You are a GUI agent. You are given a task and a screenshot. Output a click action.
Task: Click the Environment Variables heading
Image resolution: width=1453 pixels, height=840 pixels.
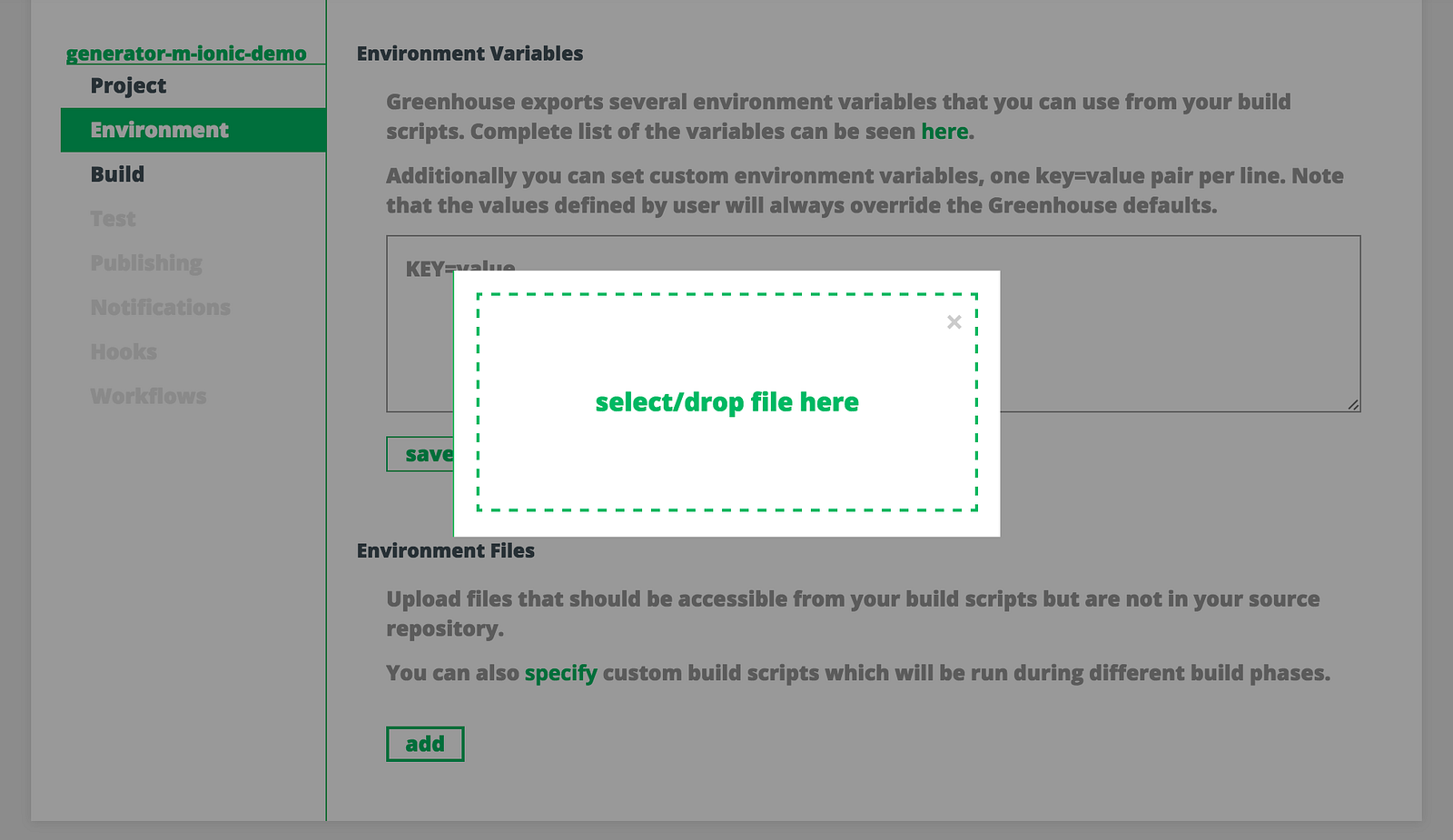(470, 54)
